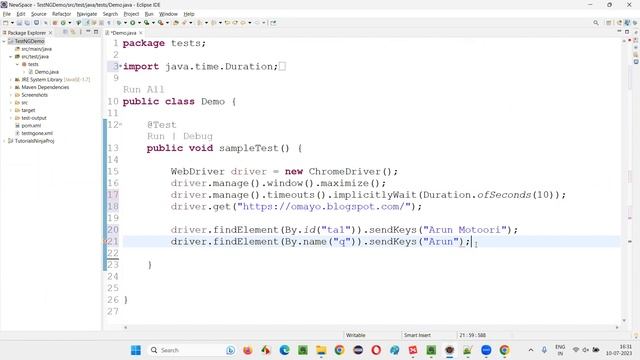The image size is (640, 360).
Task: Select Demo.java in Package Explorer
Action: click(46, 72)
